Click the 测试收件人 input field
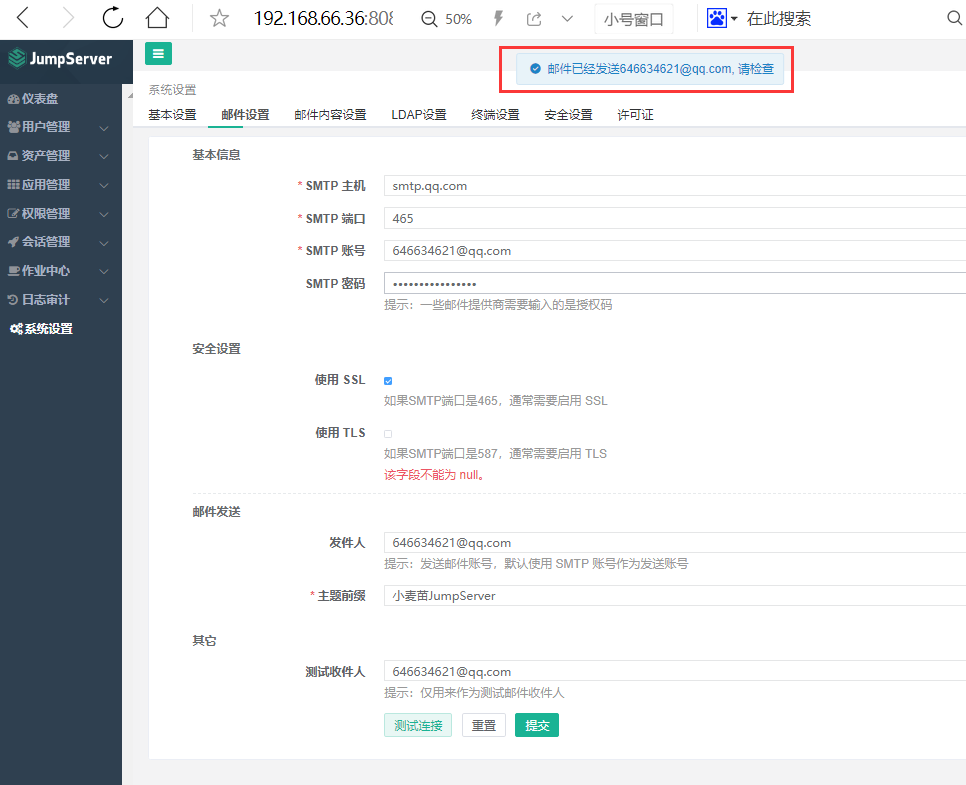Image resolution: width=966 pixels, height=785 pixels. (x=675, y=671)
